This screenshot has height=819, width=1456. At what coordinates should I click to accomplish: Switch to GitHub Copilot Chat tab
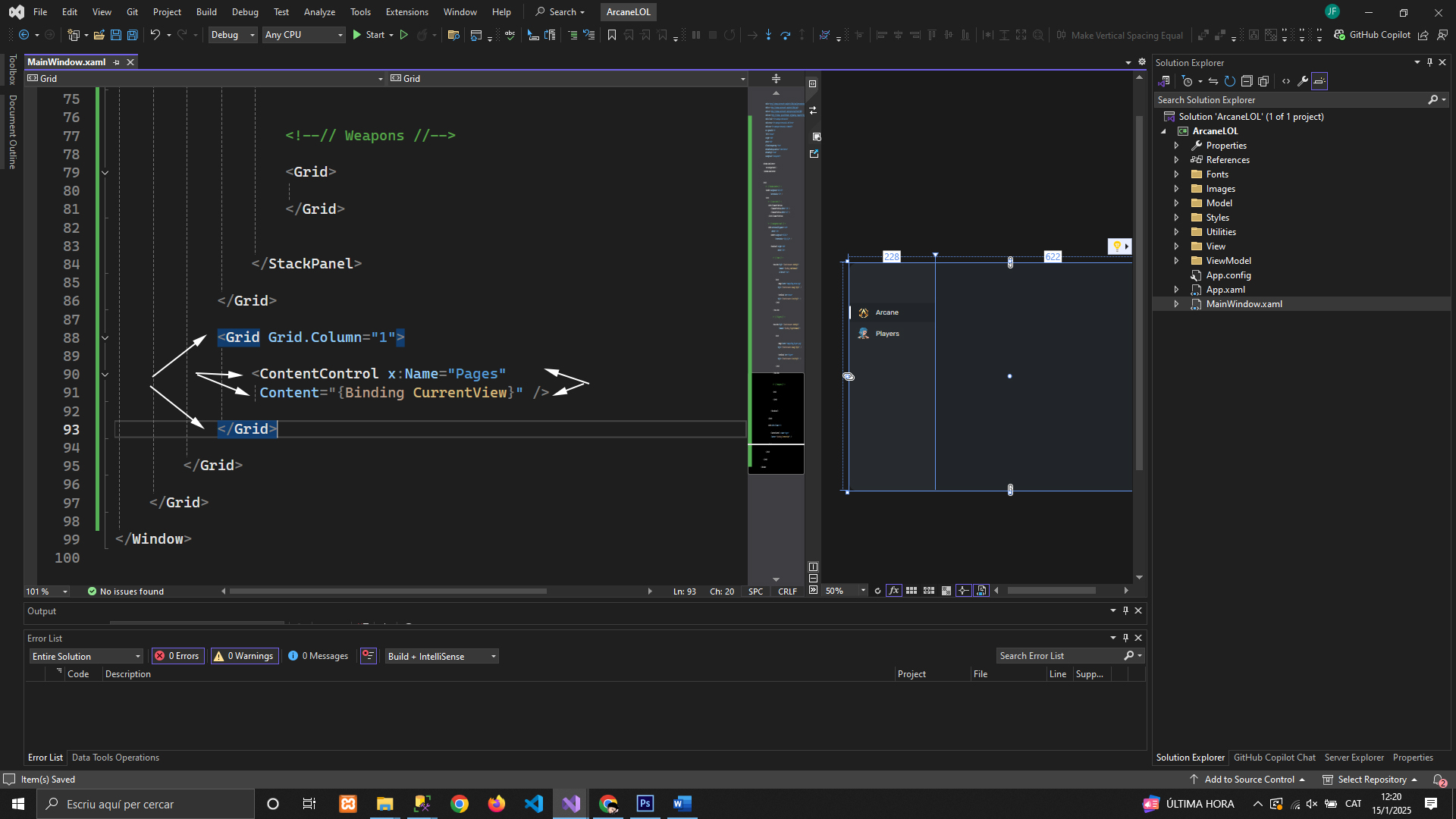click(1274, 758)
